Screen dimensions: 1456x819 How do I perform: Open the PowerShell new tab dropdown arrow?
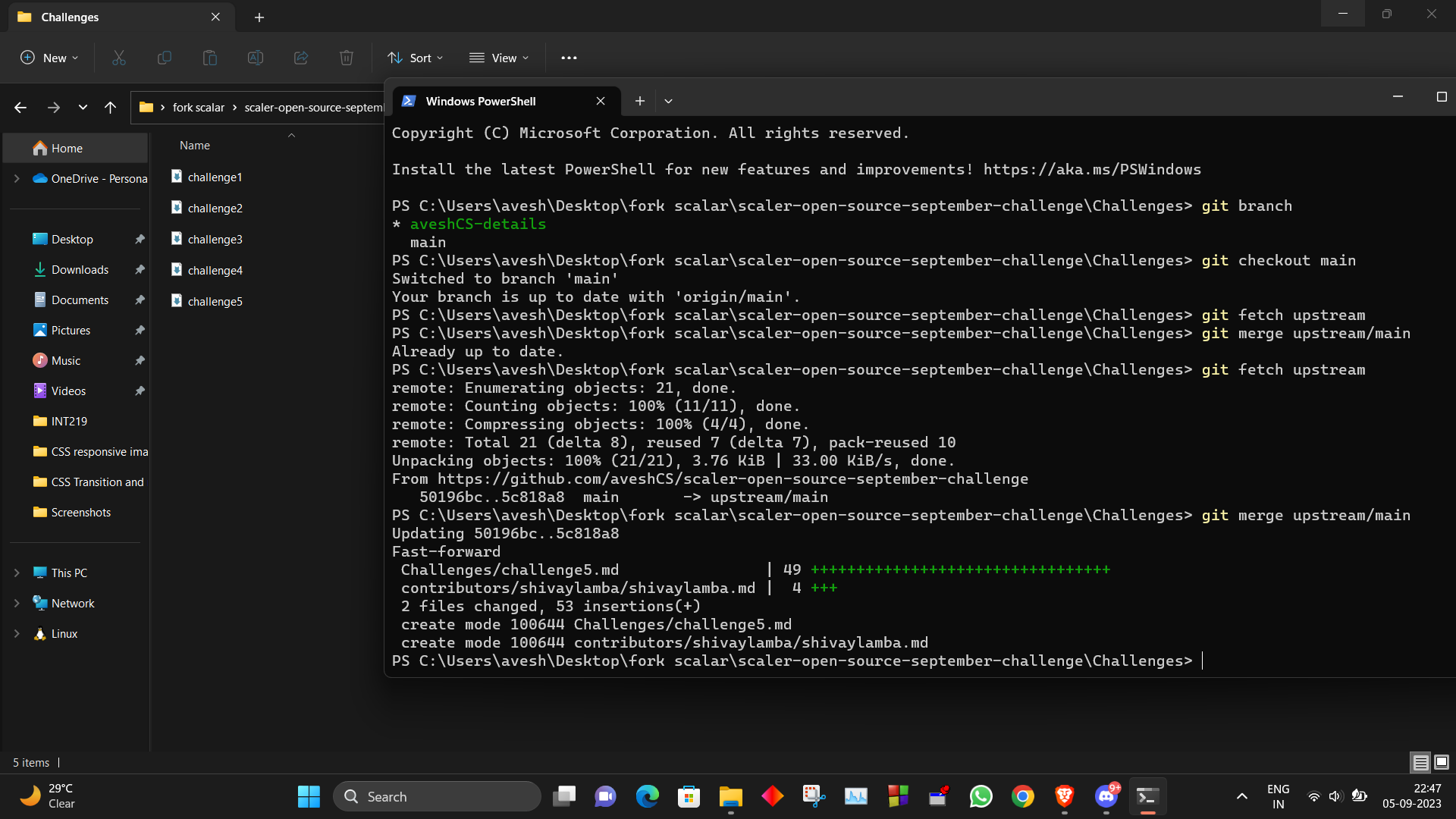coord(668,100)
